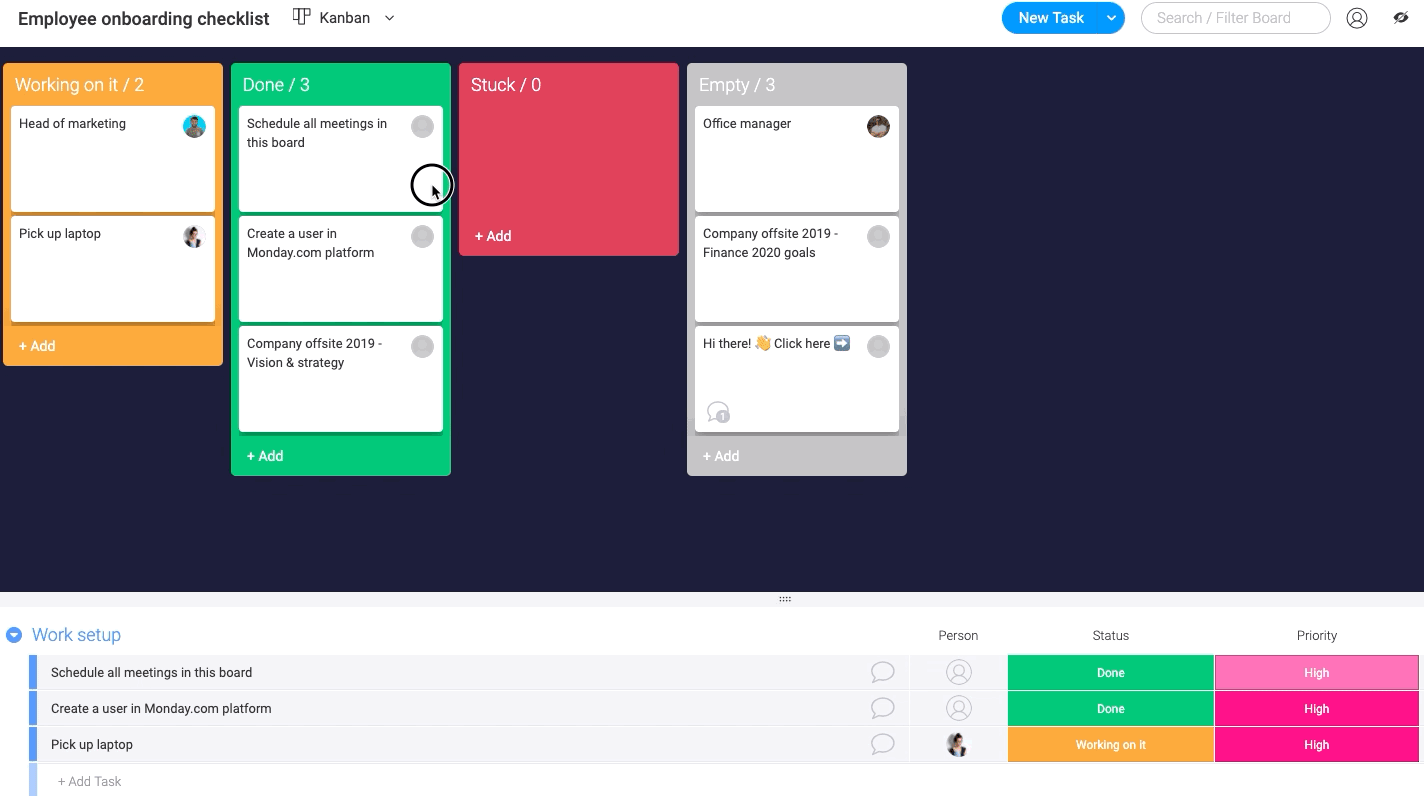The image size is (1424, 796).
Task: Click the Done / 3 column header
Action: click(276, 85)
